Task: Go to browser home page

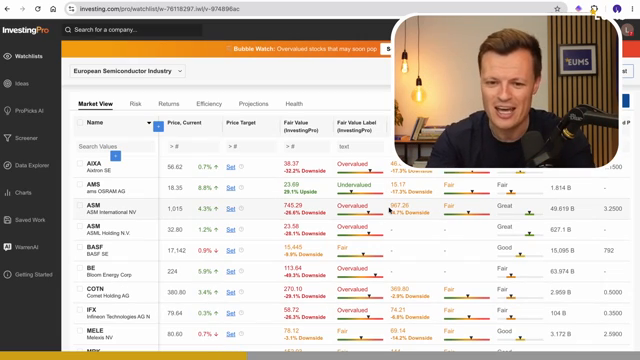Action: 53,9
